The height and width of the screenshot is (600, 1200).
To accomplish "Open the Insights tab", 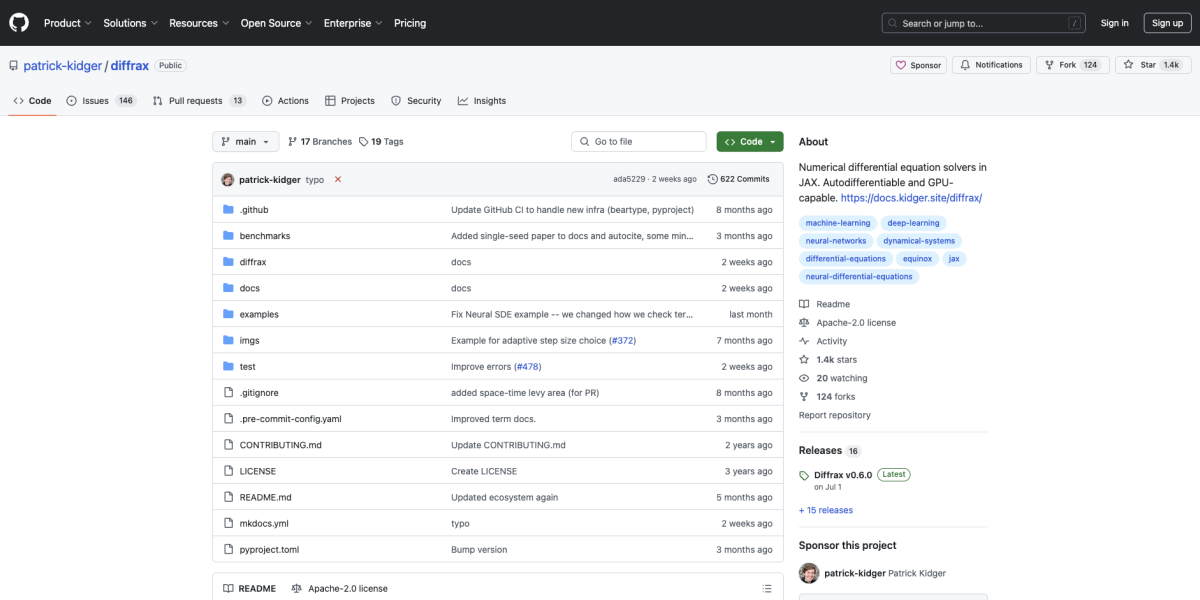I will pyautogui.click(x=482, y=101).
